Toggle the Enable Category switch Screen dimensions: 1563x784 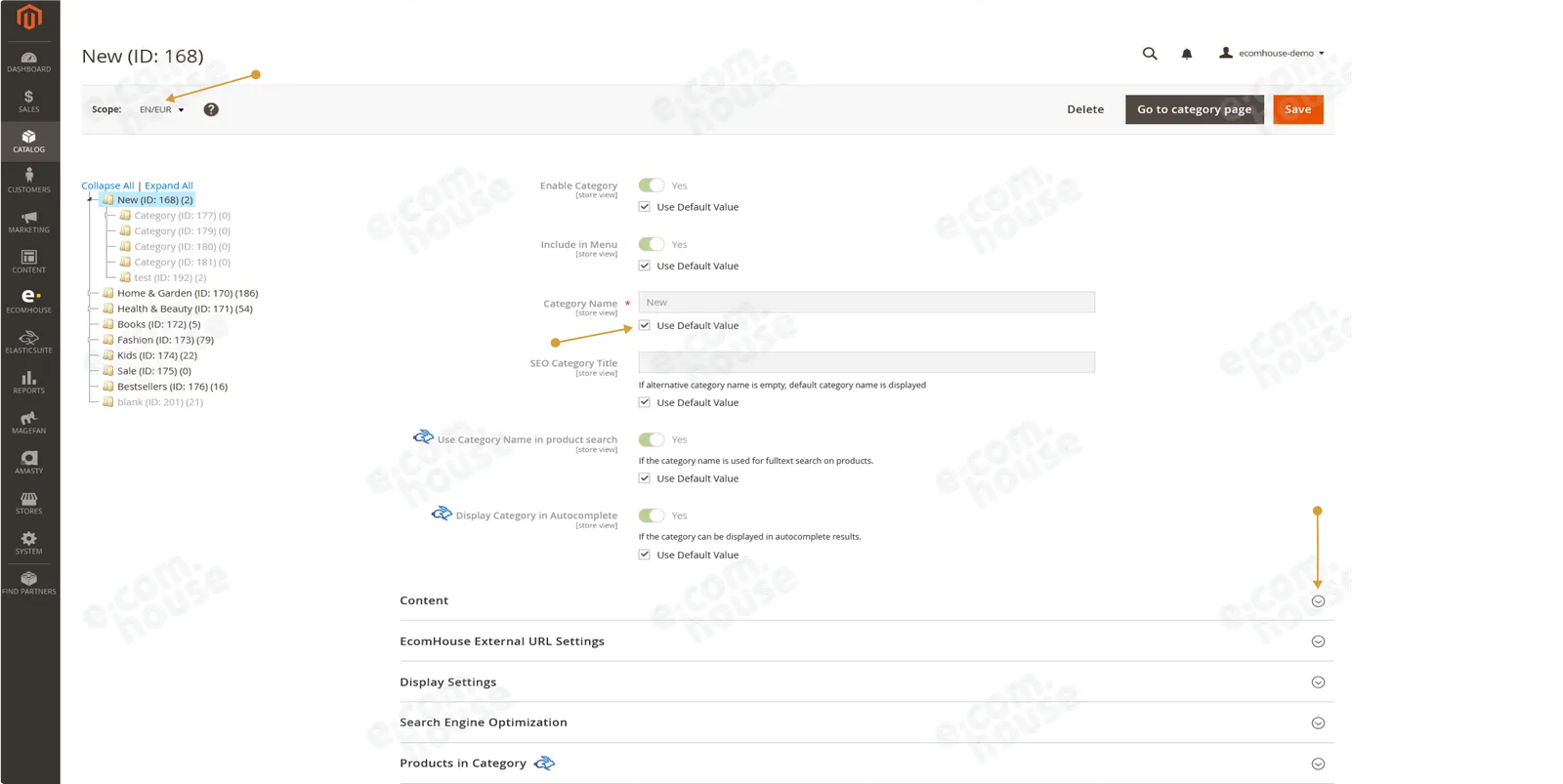point(652,186)
